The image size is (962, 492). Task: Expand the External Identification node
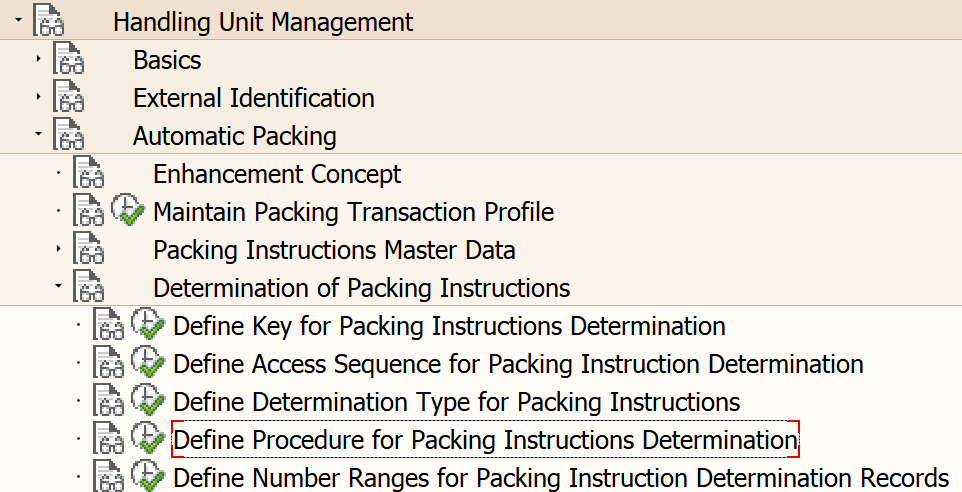[39, 97]
